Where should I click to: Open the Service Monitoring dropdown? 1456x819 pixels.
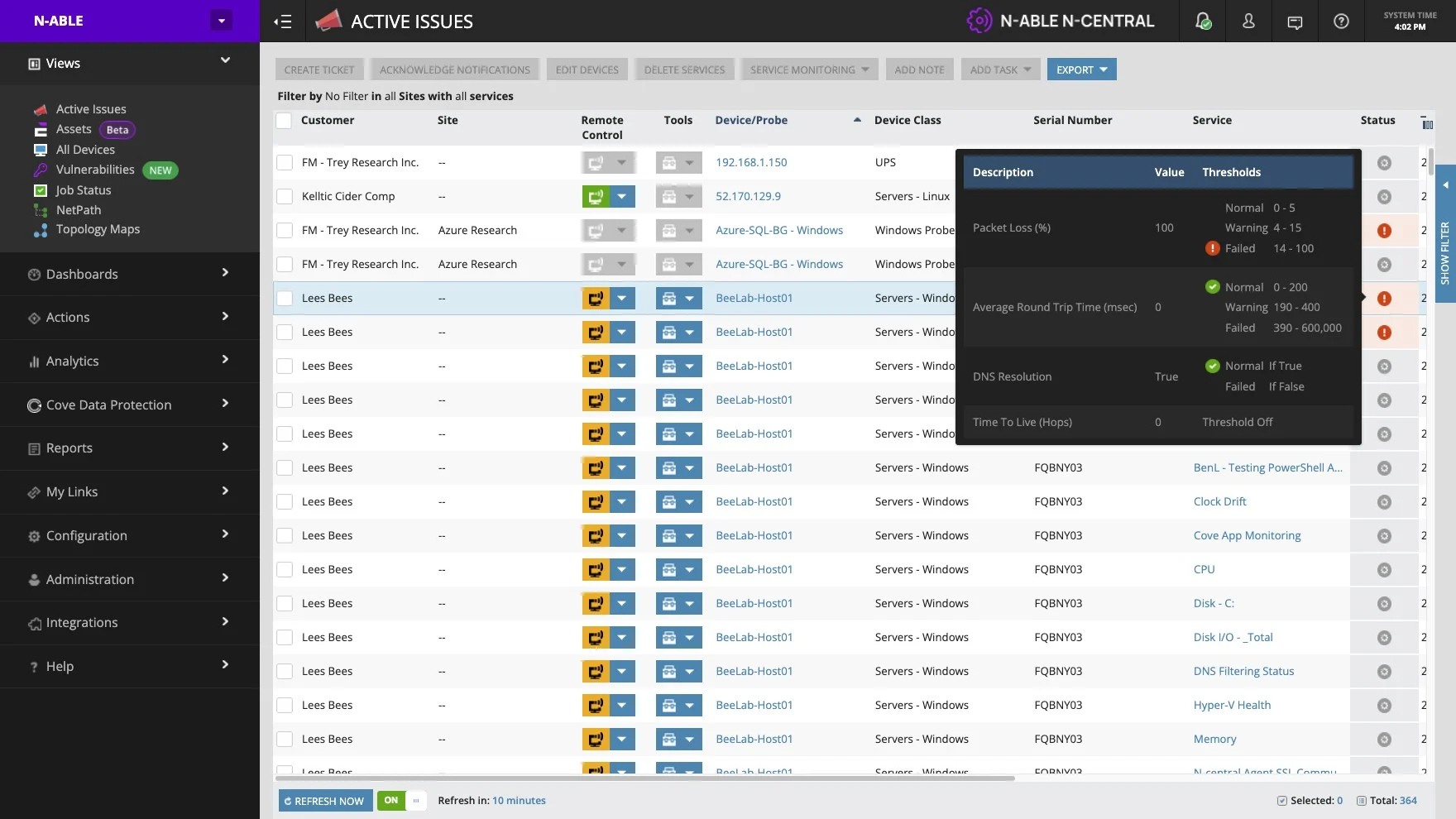coord(810,69)
